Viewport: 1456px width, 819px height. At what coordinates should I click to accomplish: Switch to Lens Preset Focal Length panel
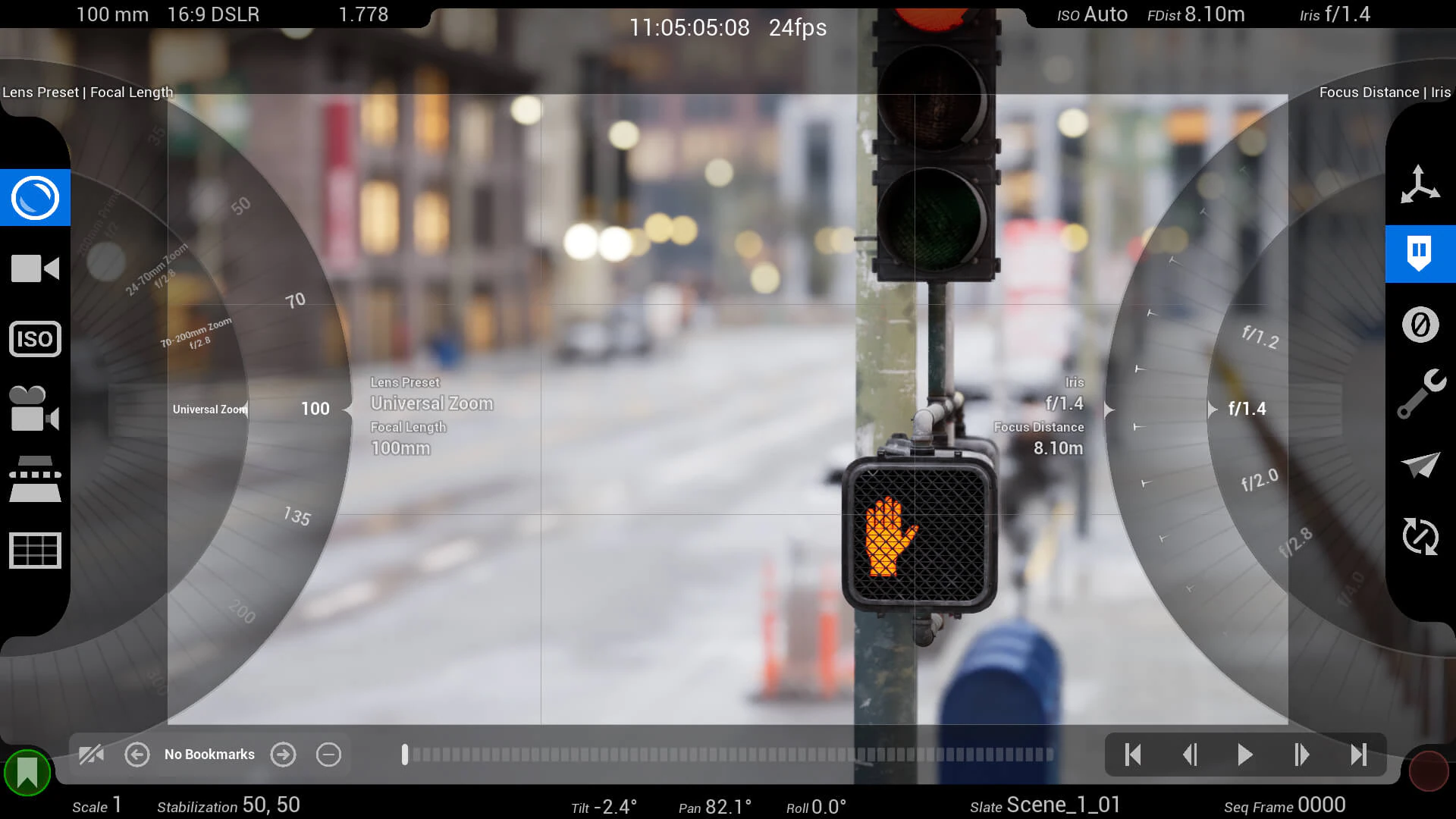click(87, 92)
